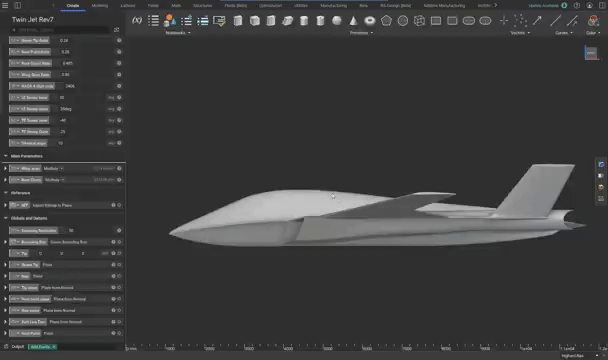The image size is (608, 360).
Task: Toggle visibility of Tip plane from normal block
Action: 119,287
